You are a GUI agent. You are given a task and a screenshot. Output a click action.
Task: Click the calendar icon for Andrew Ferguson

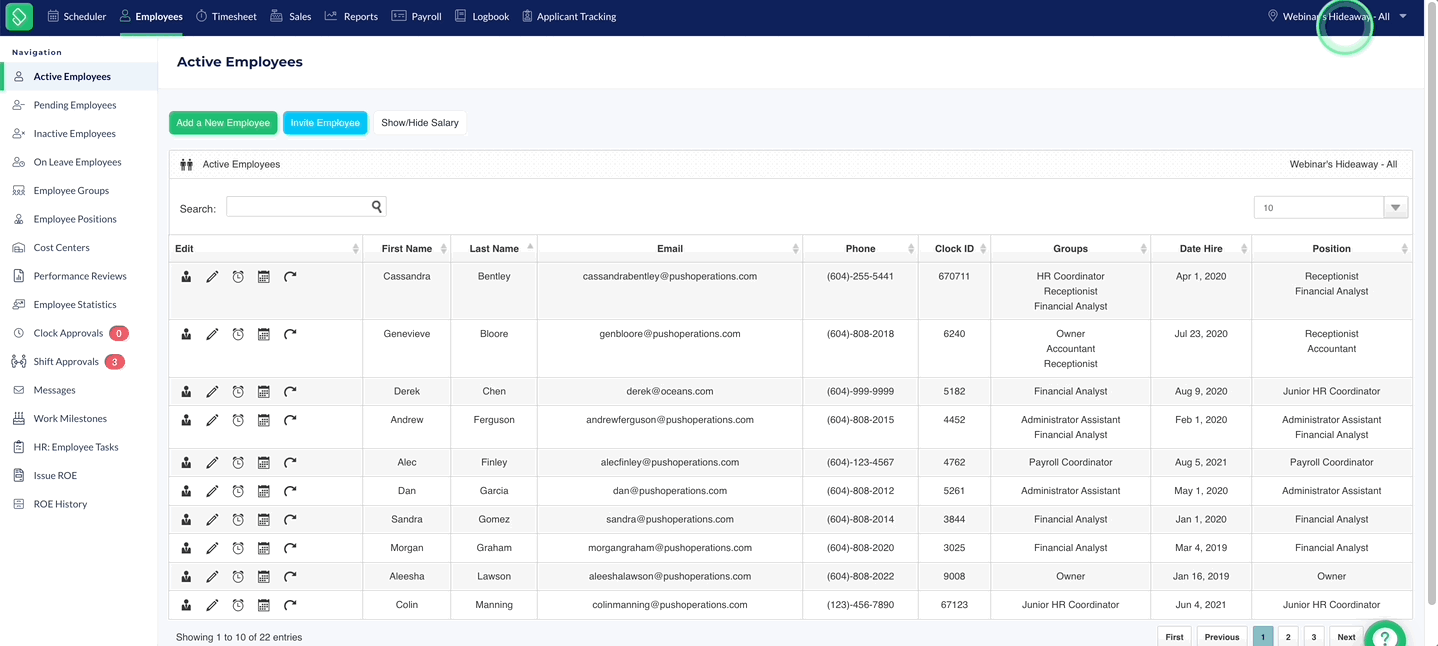click(264, 420)
